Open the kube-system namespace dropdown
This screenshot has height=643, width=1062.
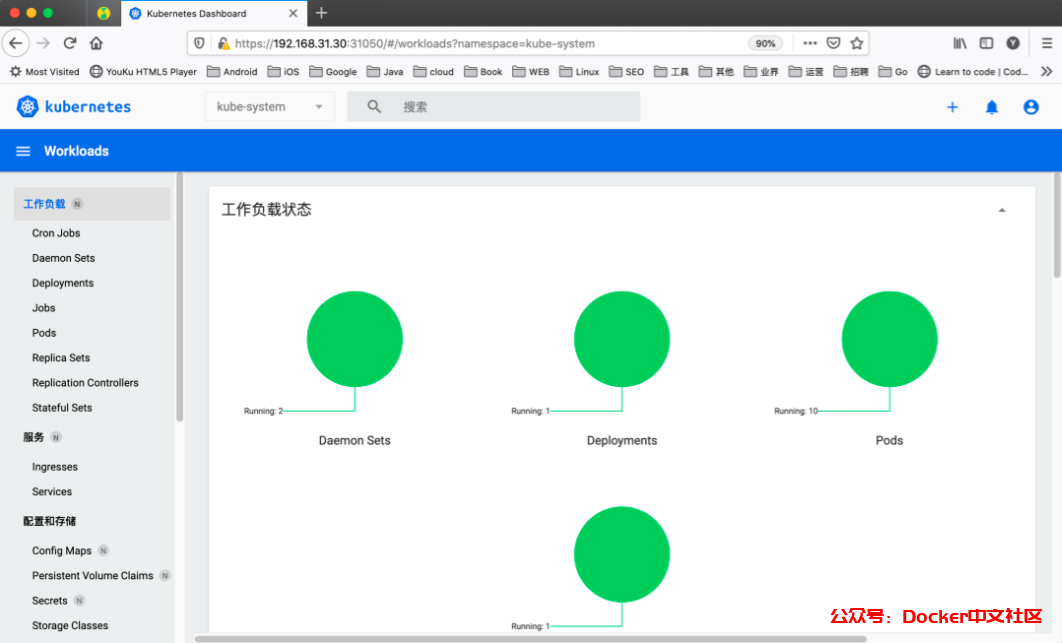click(x=270, y=107)
